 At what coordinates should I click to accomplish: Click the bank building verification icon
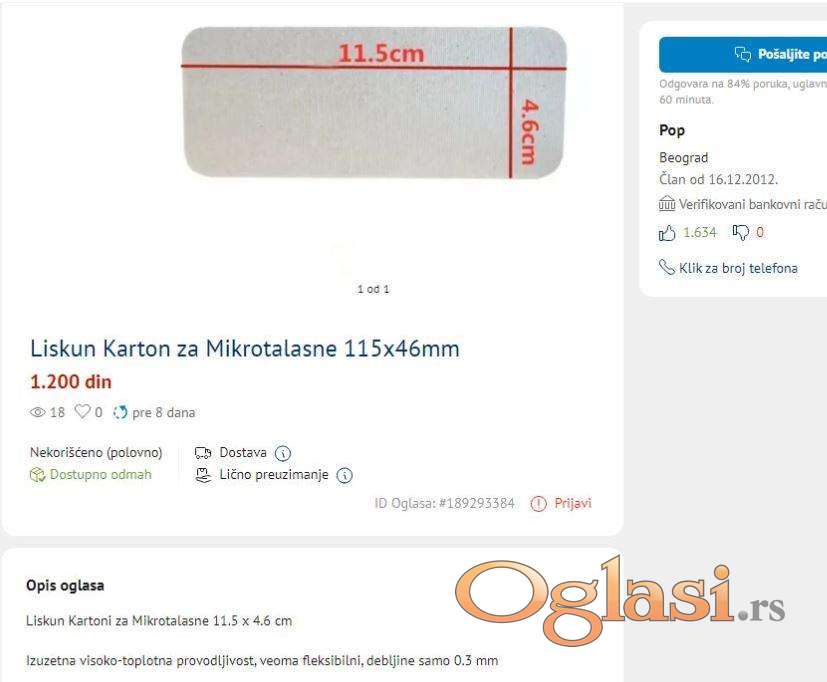pyautogui.click(x=667, y=204)
